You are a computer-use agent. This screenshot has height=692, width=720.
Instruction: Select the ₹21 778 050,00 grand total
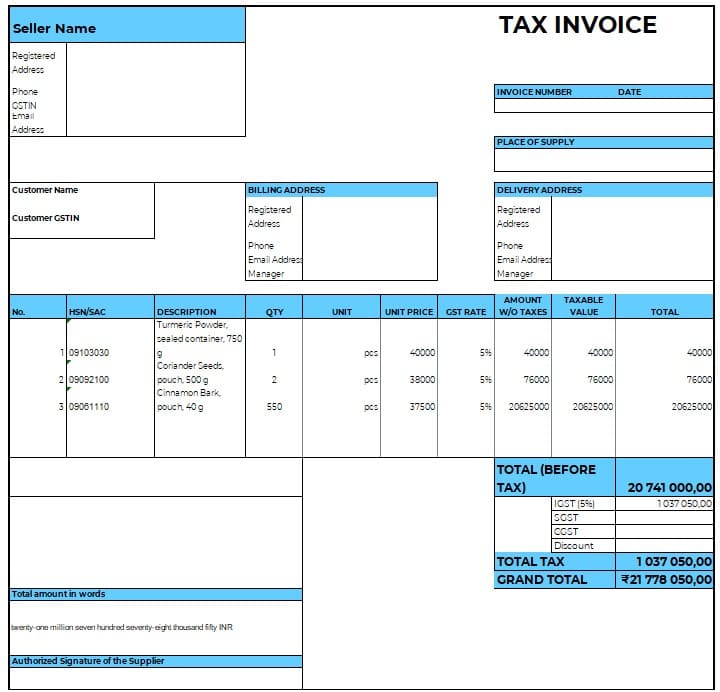tap(666, 579)
